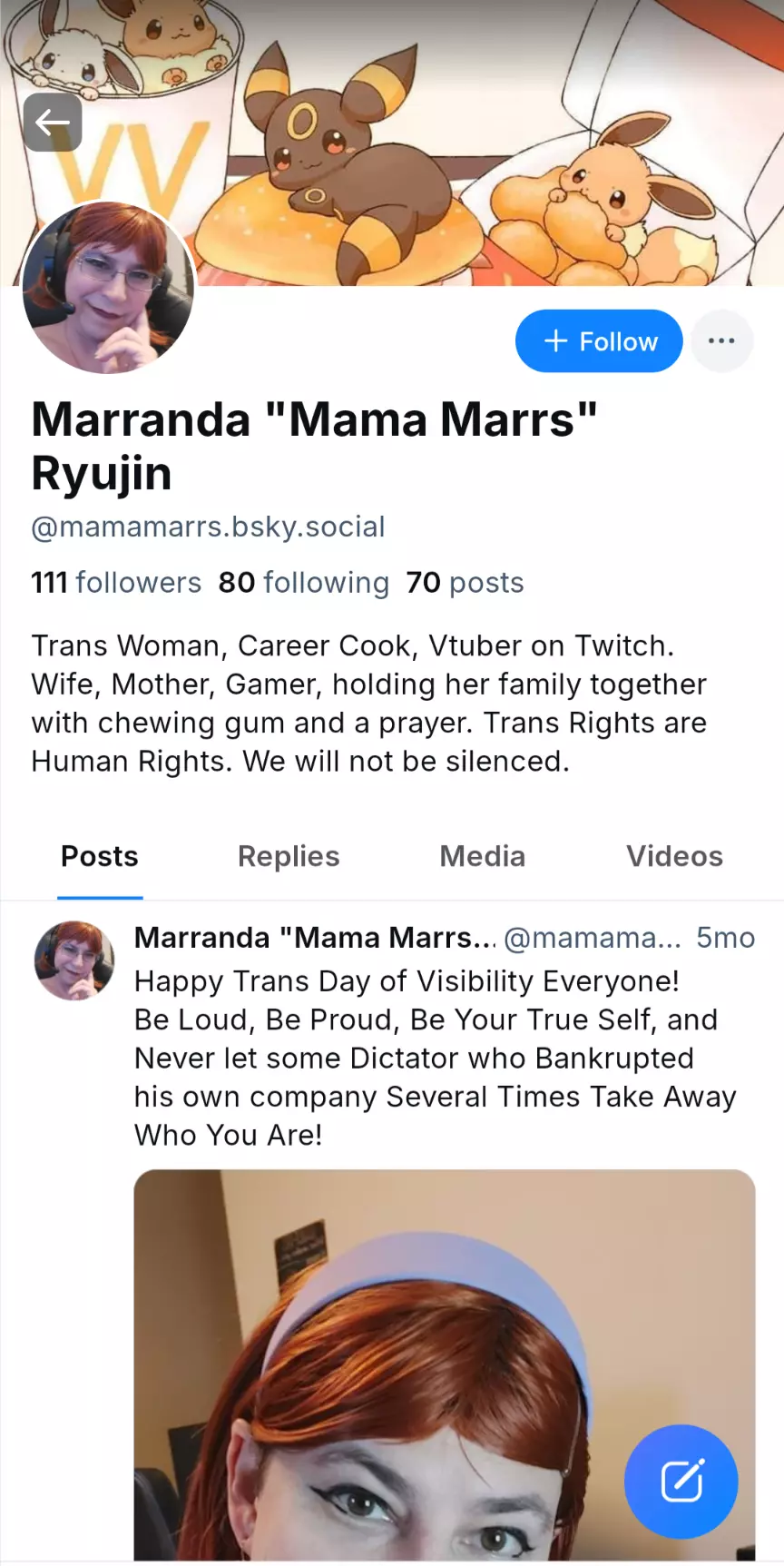
Task: Tap the small avatar beside the post
Action: click(x=74, y=960)
